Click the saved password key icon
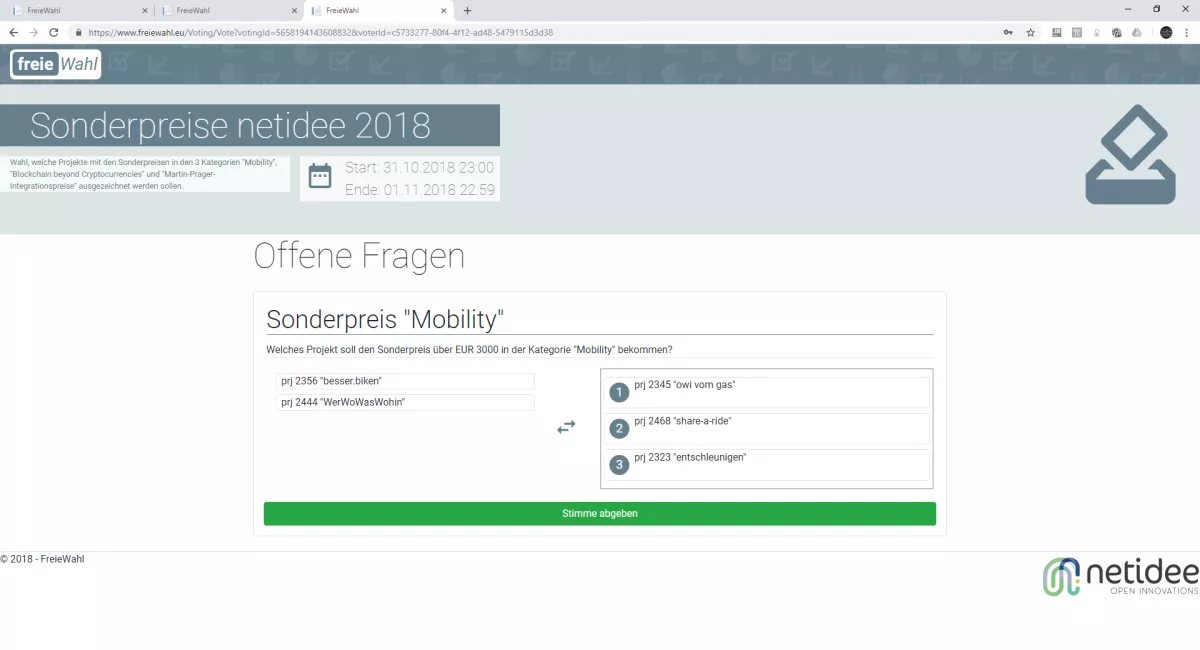Screen dimensions: 1200x650 (1008, 32)
